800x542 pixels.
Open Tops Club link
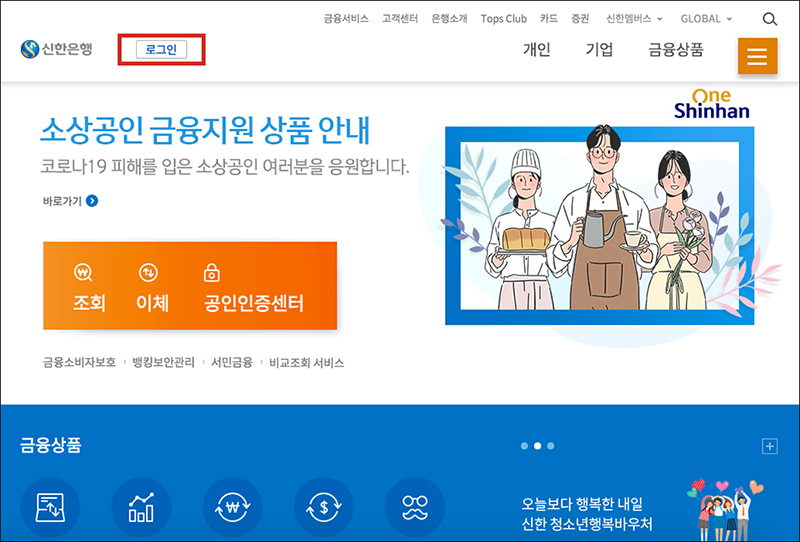click(504, 19)
